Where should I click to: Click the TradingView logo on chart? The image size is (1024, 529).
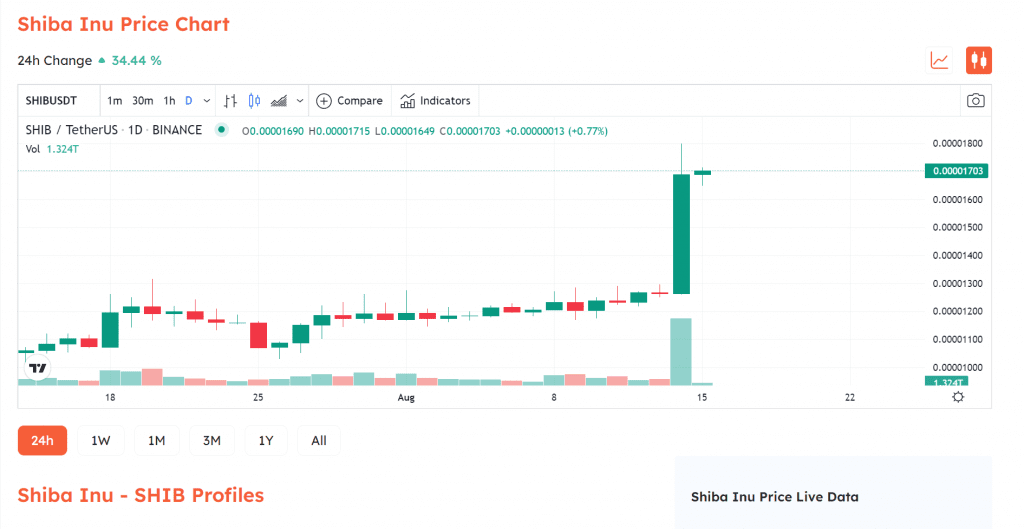pos(38,368)
